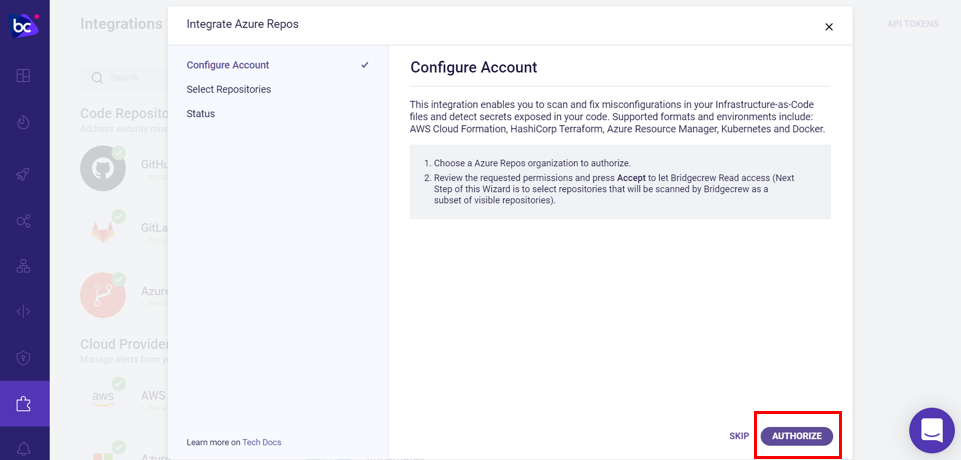Viewport: 961px width, 460px height.
Task: Click the Integrate Azure Repos dialog title
Action: (242, 24)
